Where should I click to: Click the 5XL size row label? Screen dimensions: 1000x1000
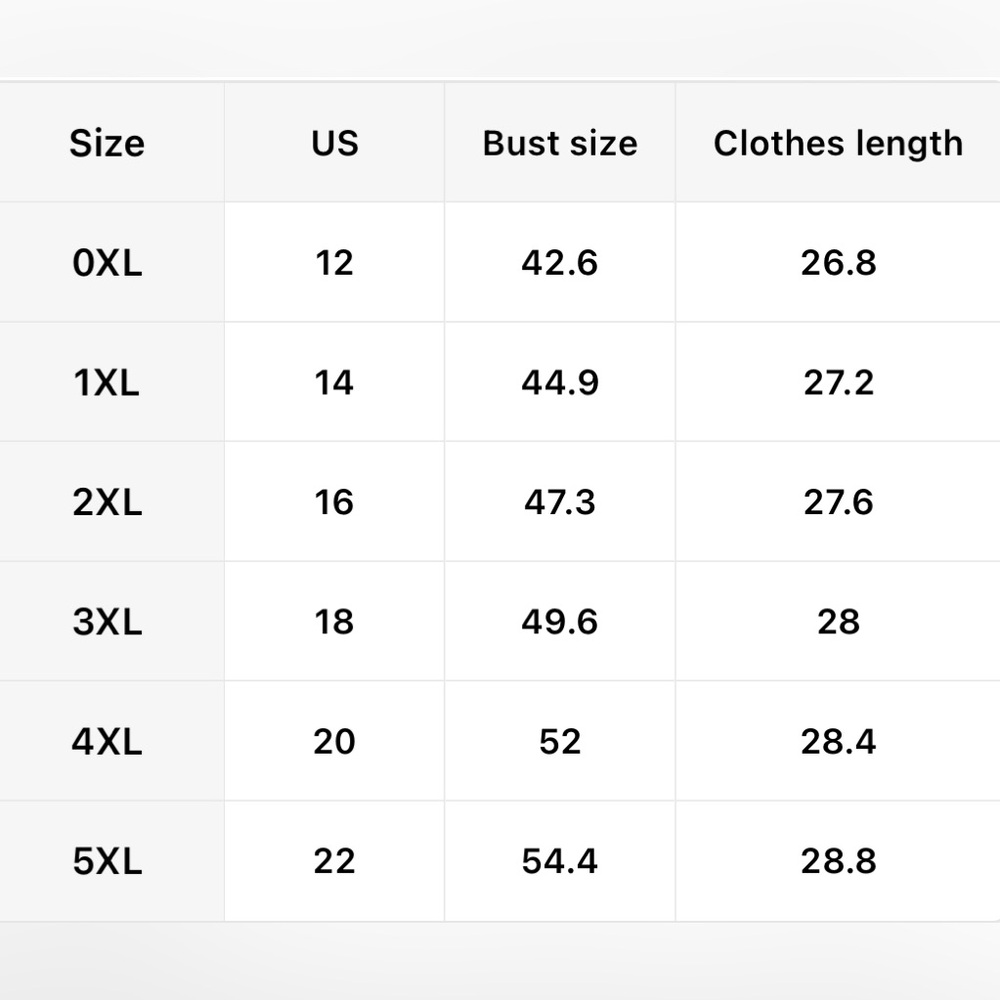(x=107, y=861)
